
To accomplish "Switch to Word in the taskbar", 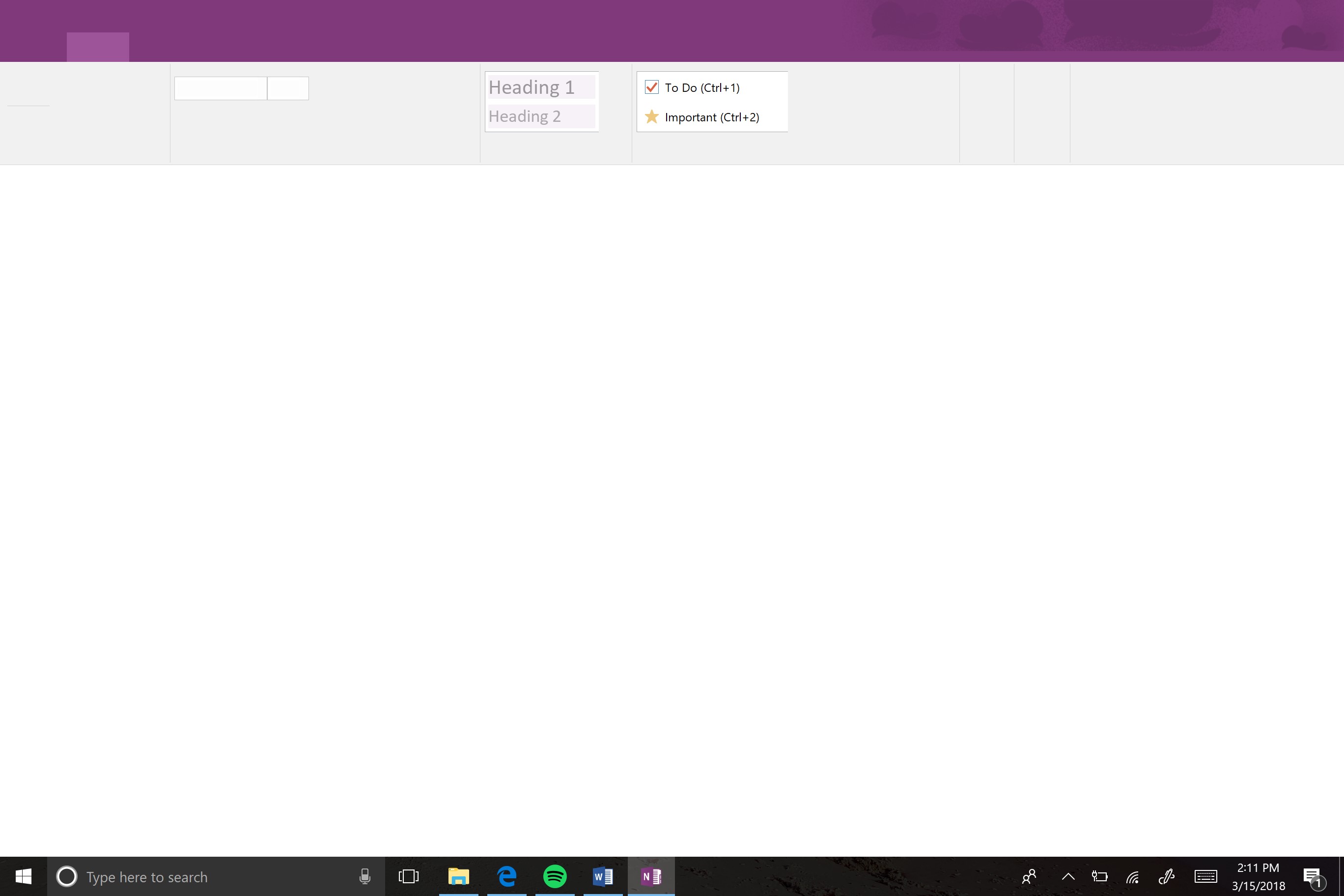I will (x=603, y=876).
